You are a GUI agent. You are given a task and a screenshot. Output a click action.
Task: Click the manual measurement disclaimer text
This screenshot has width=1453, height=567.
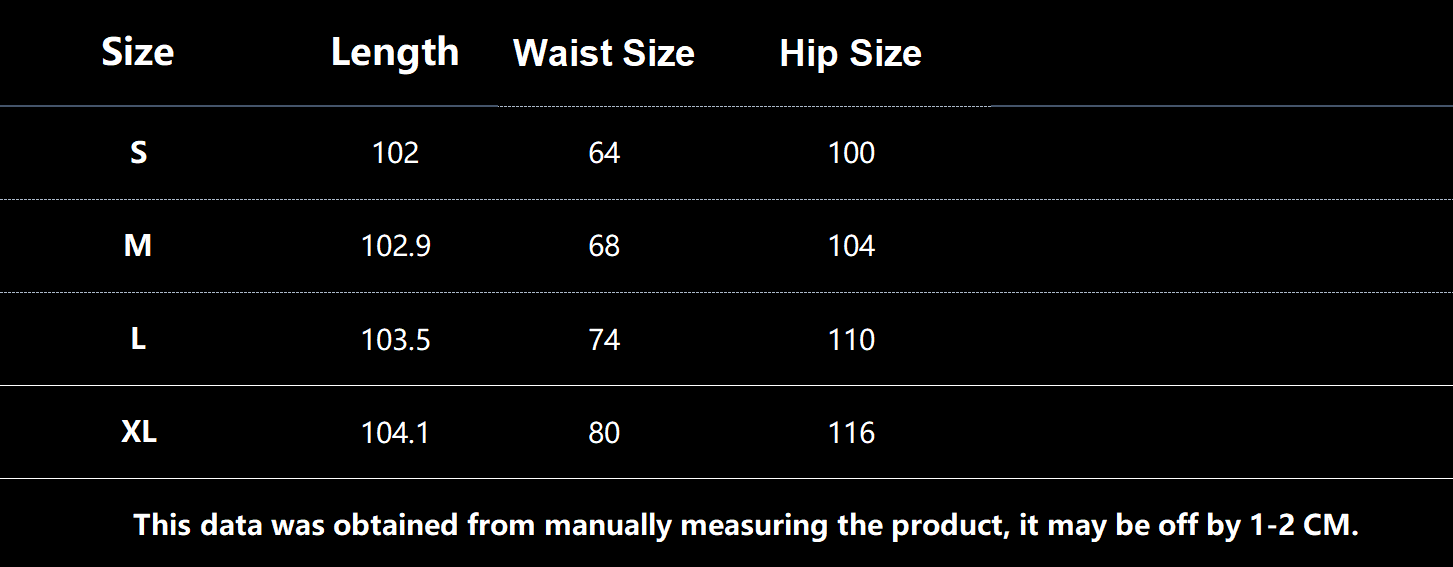point(746,525)
